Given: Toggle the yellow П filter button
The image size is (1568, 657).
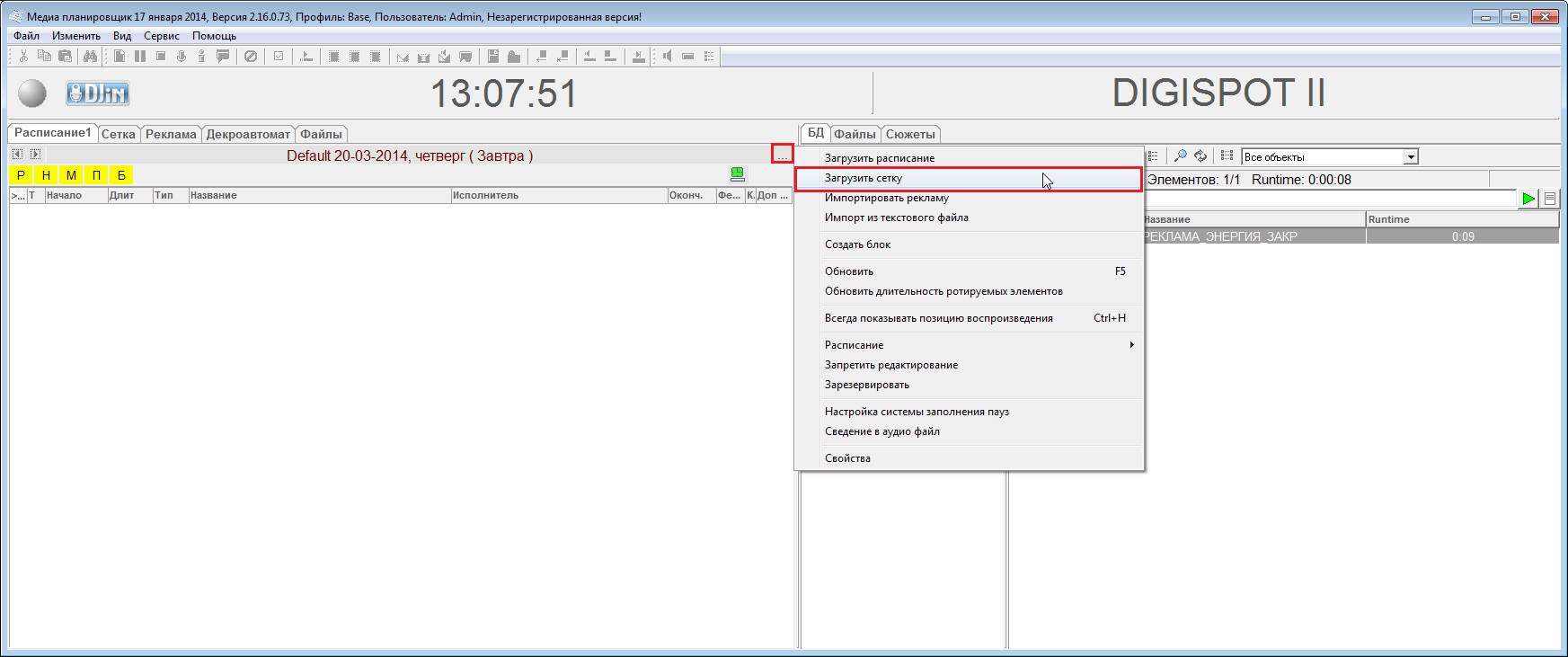Looking at the screenshot, I should [x=96, y=175].
